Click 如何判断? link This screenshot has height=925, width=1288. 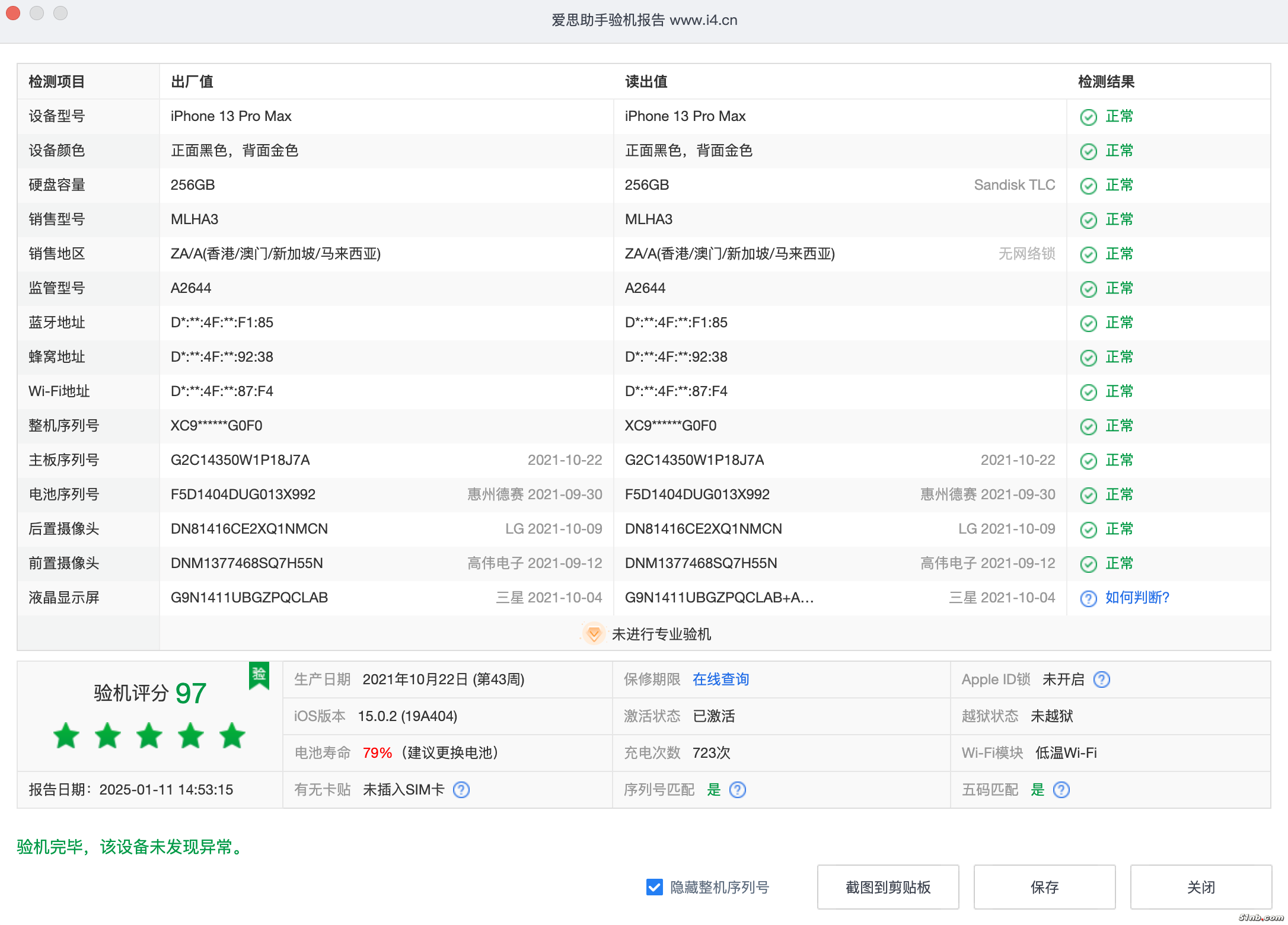pos(1137,598)
